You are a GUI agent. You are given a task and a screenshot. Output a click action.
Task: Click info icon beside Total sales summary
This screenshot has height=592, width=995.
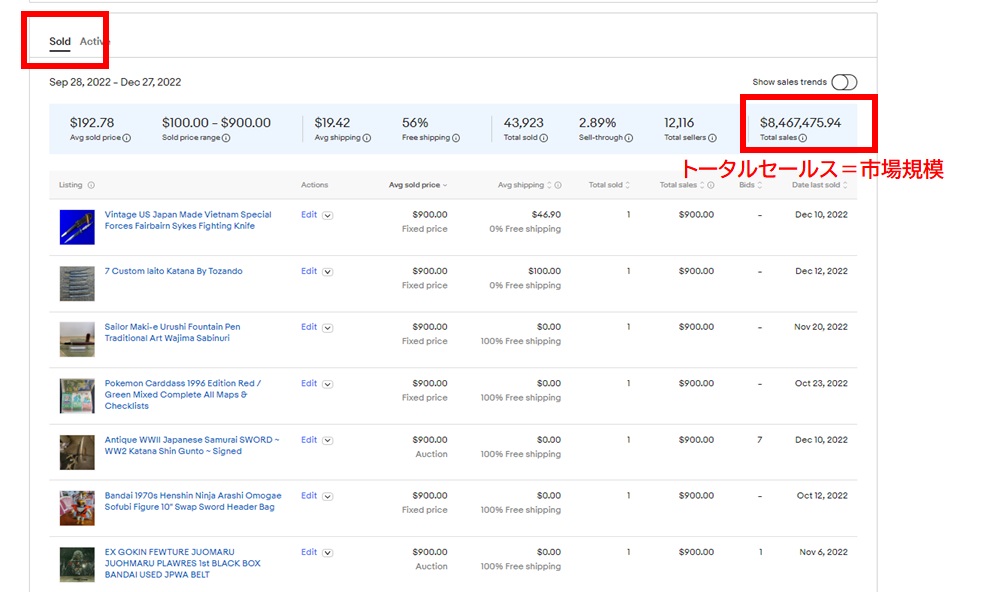coord(803,138)
